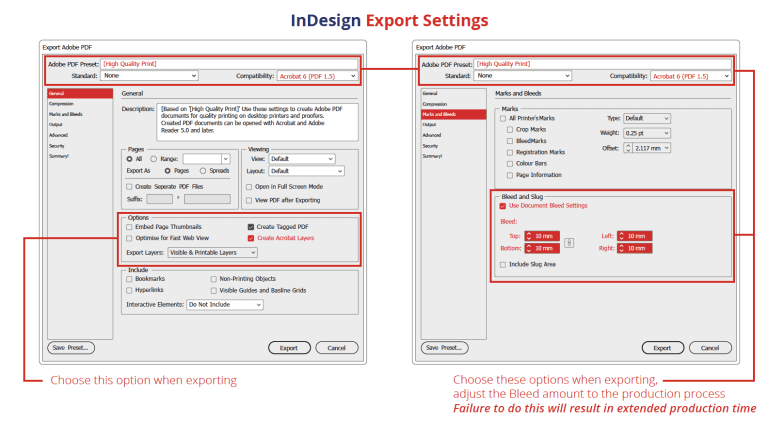Open the View dropdown in Viewing
This screenshot has width=768, height=423.
[302, 159]
